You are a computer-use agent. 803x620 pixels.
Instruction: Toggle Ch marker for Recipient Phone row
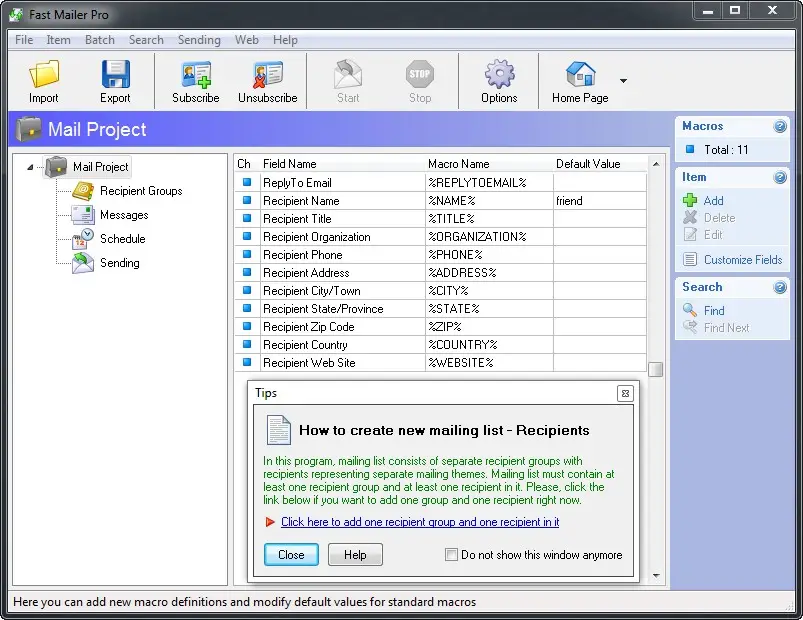[x=247, y=254]
